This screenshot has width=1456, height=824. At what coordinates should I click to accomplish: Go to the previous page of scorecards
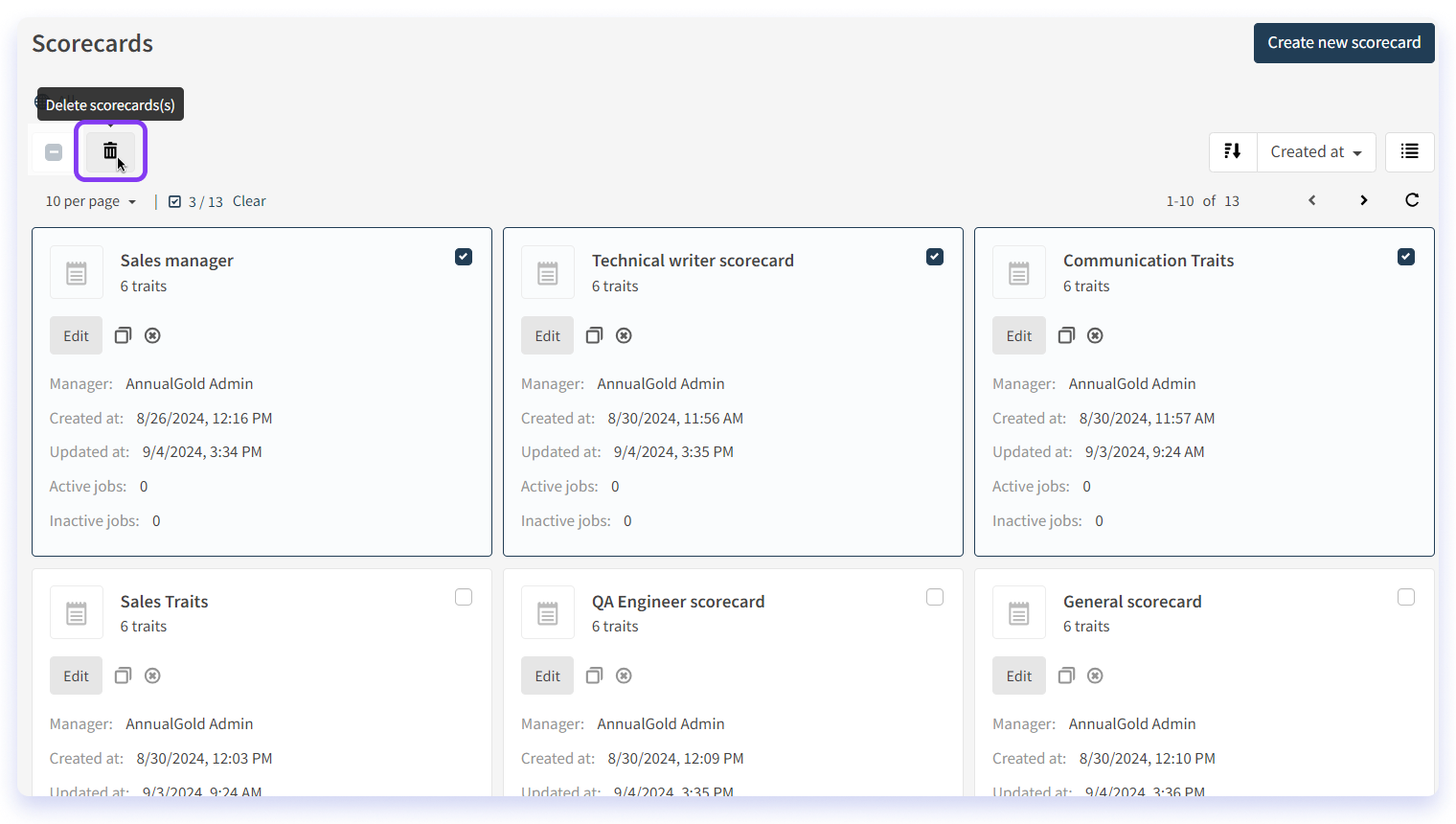[1312, 200]
